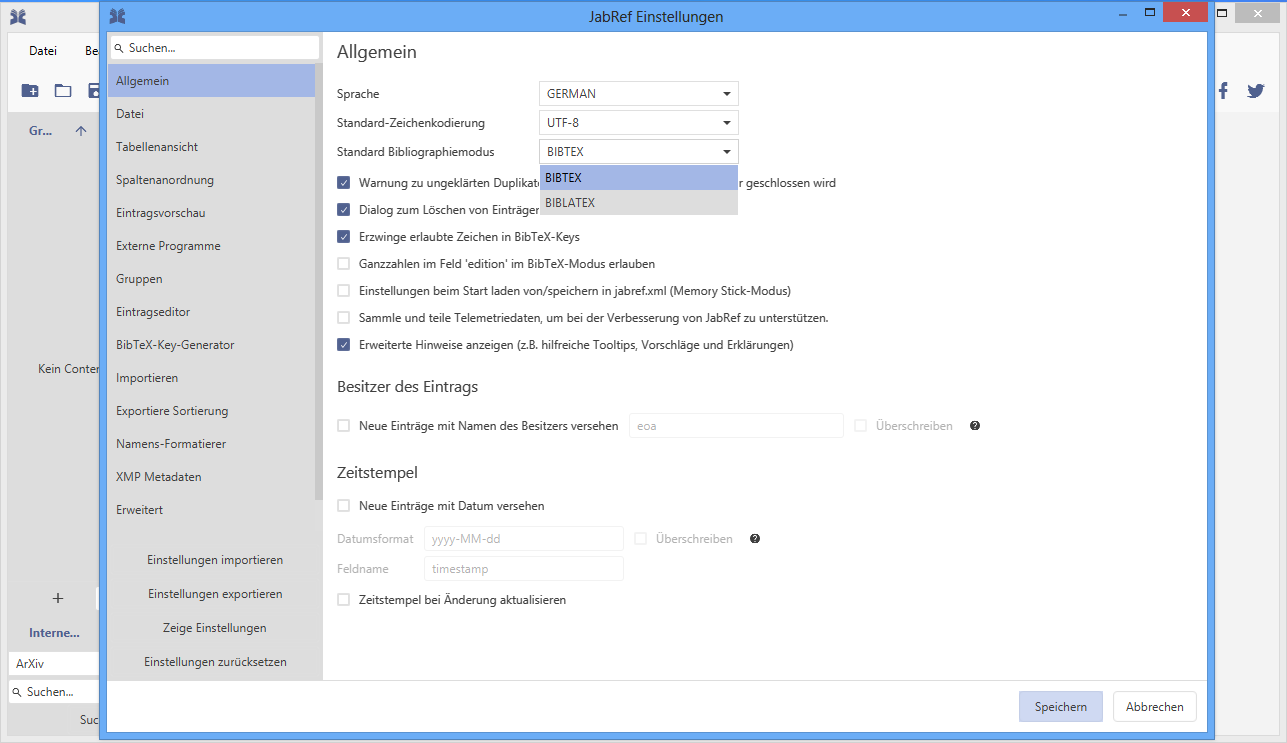Open Eintragseditor settings category
Viewport: 1287px width, 743px height.
[212, 312]
